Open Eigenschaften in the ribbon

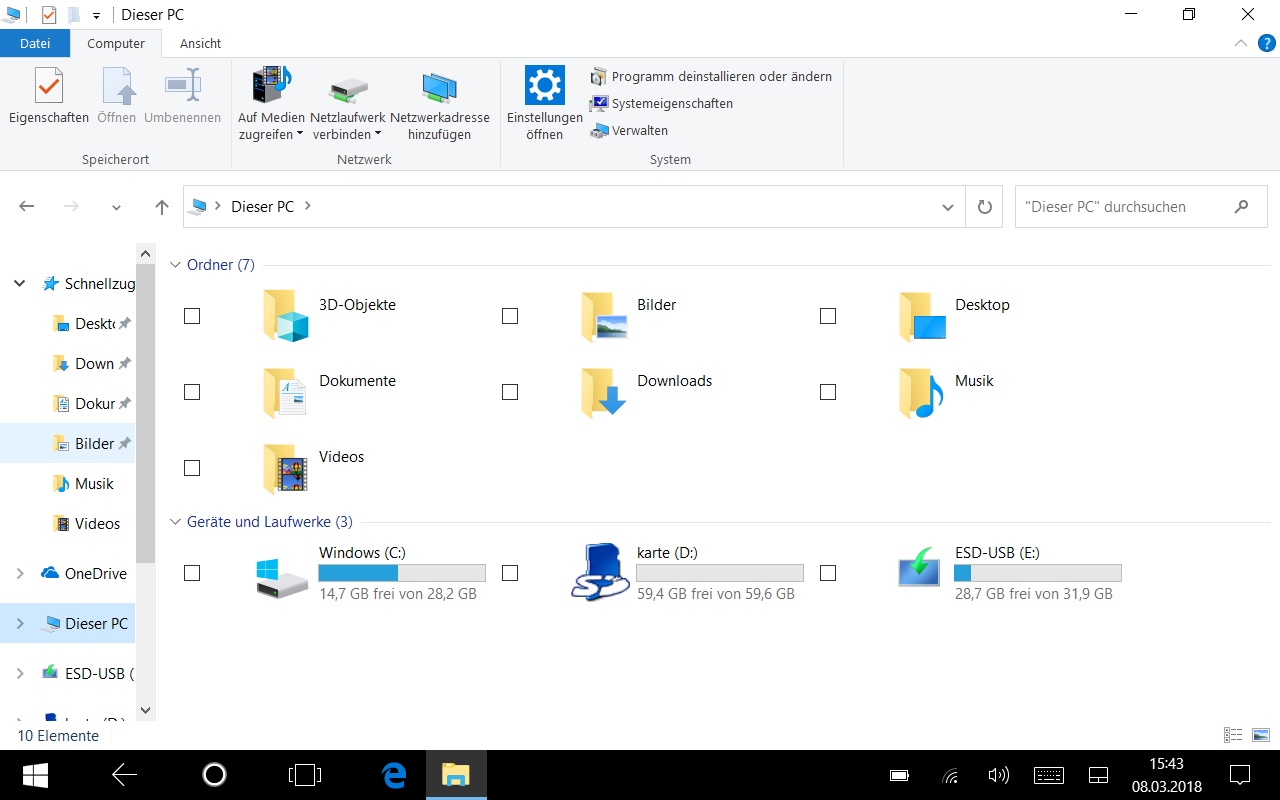coord(48,98)
